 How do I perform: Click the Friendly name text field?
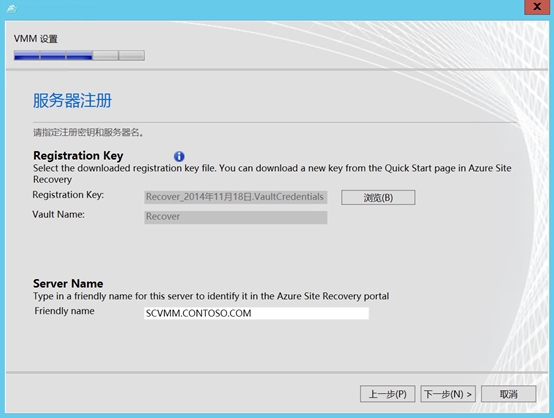click(x=257, y=313)
